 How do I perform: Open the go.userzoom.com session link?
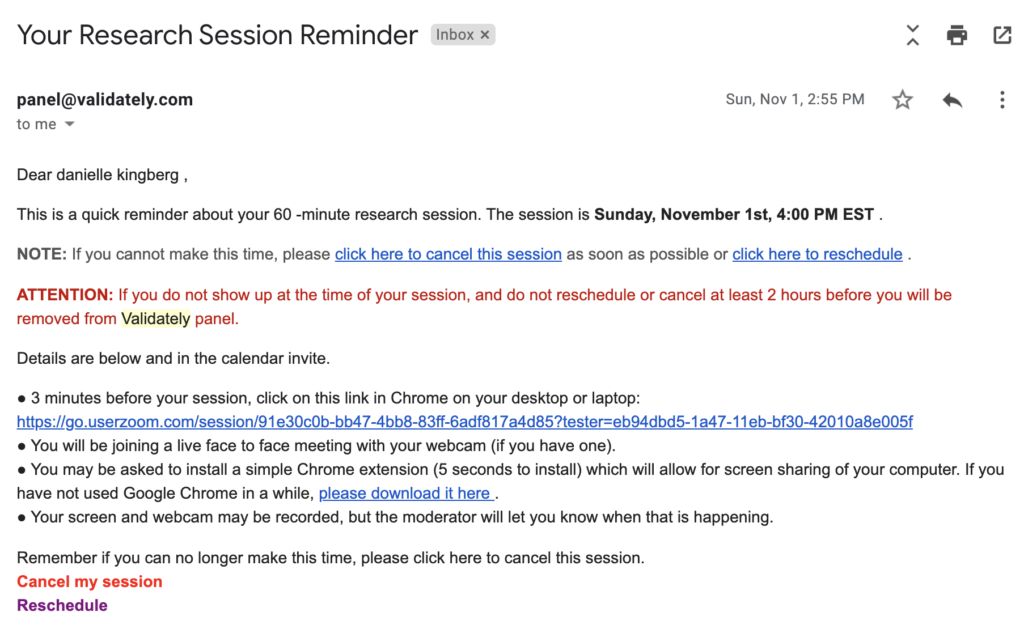point(464,422)
